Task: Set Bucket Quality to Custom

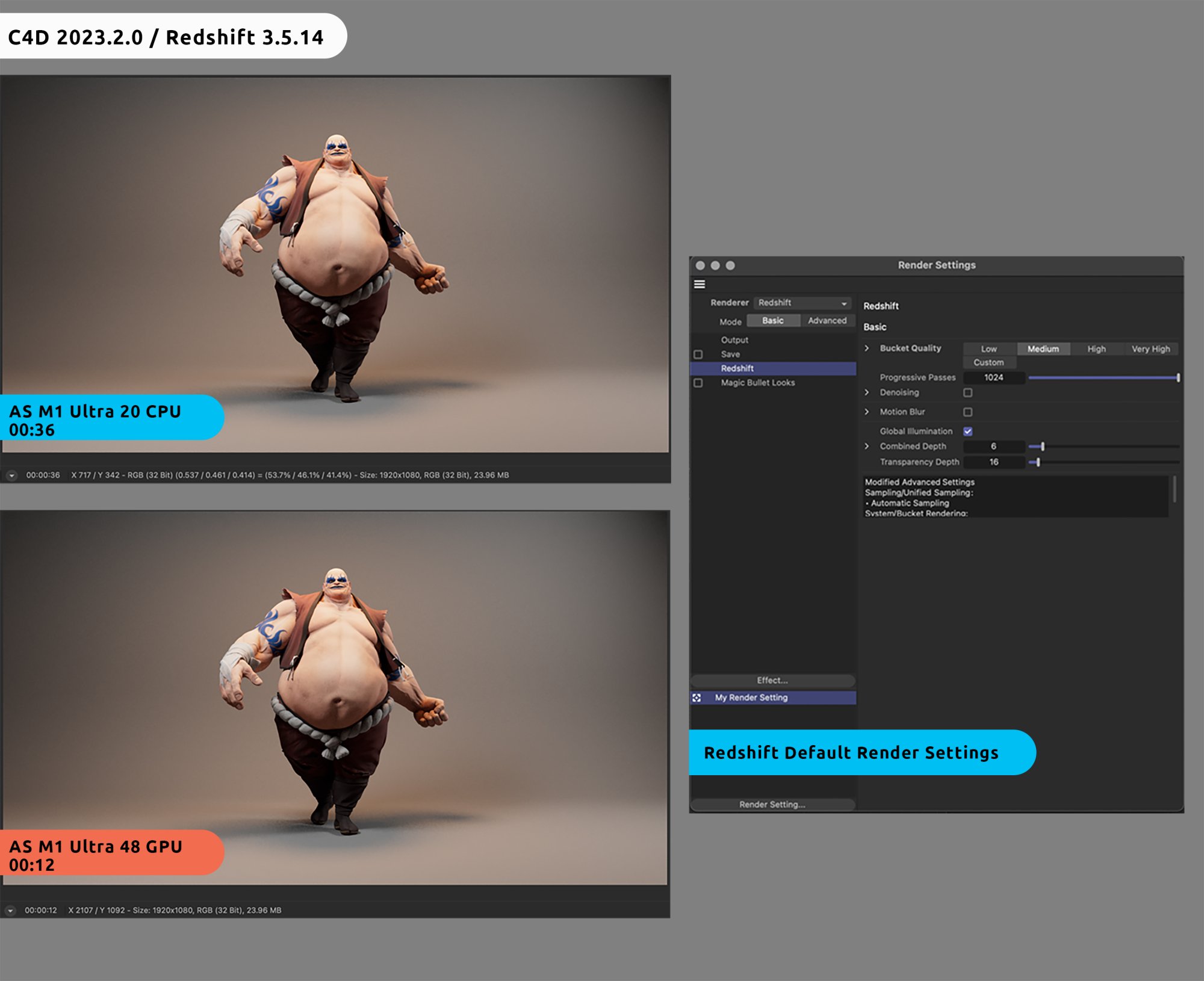Action: pyautogui.click(x=989, y=363)
